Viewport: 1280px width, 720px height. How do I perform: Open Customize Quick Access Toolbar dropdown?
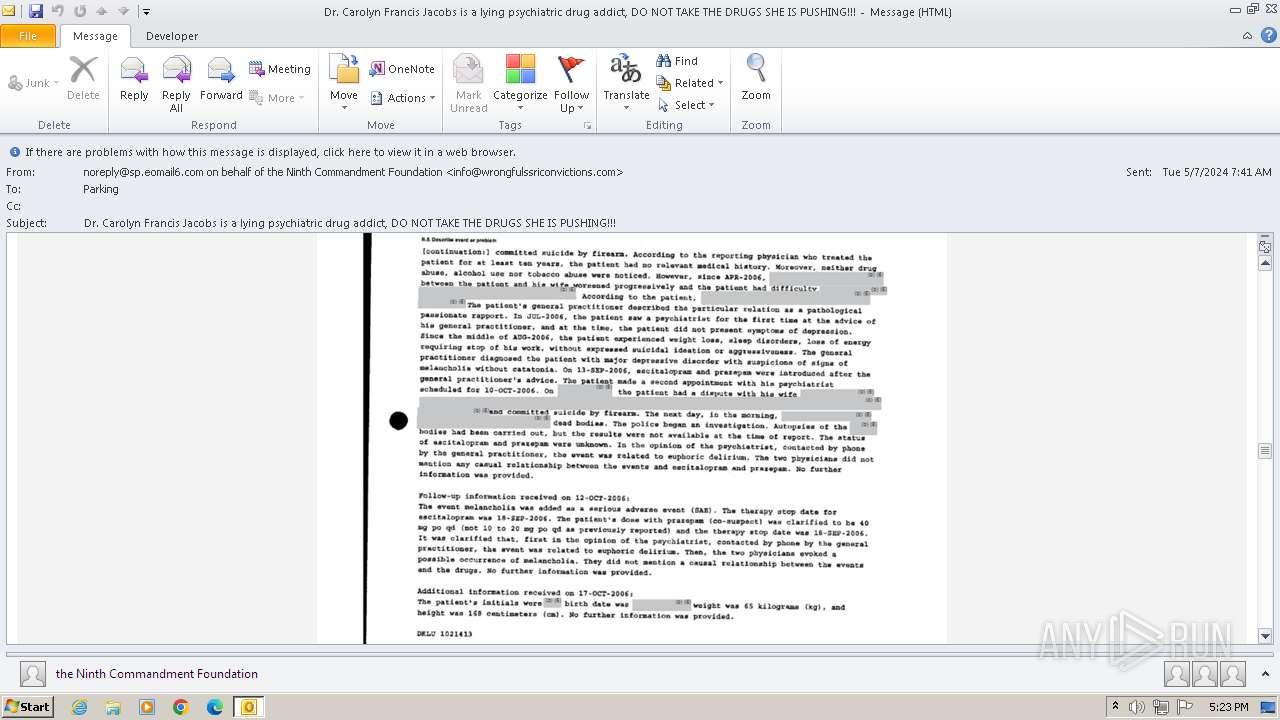[146, 11]
